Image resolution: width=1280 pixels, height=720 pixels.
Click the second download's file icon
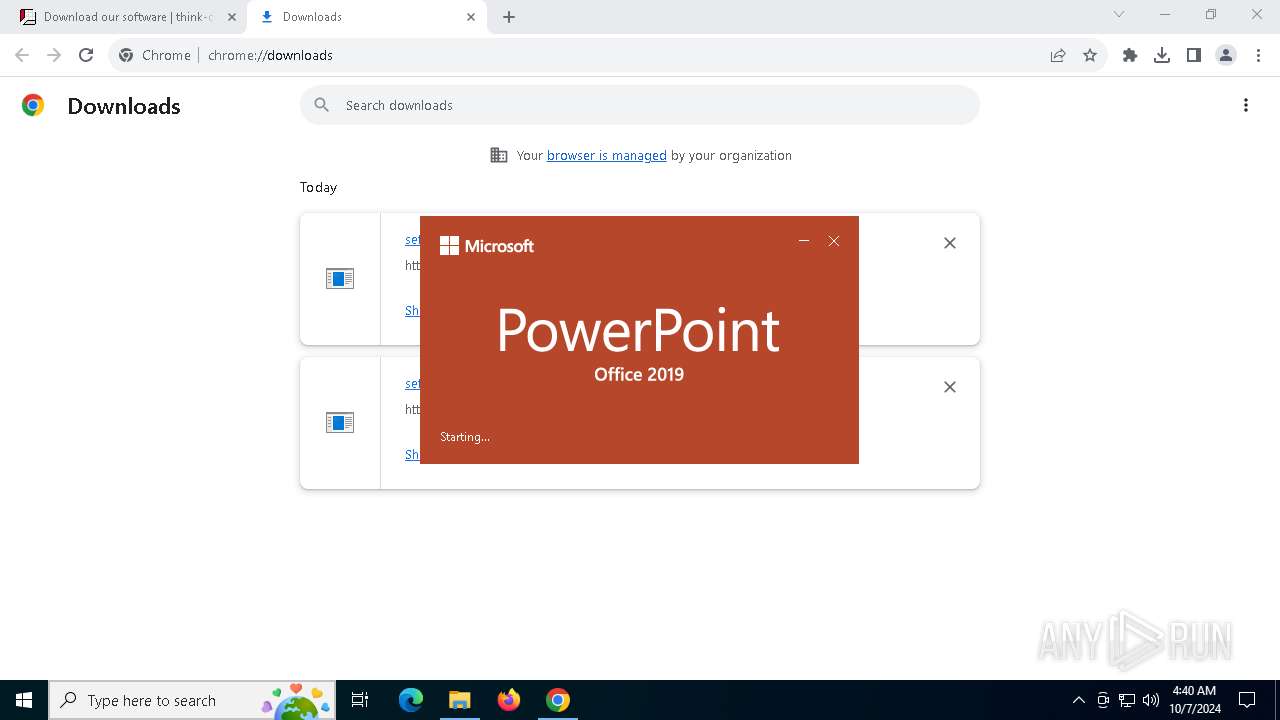(x=340, y=423)
